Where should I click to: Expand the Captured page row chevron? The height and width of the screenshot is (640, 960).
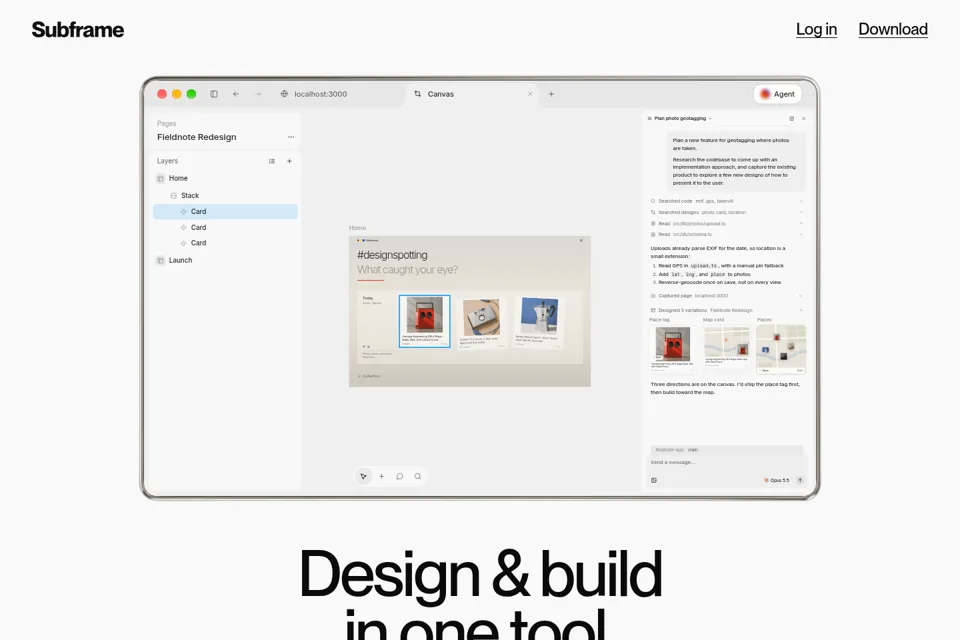pyautogui.click(x=800, y=296)
